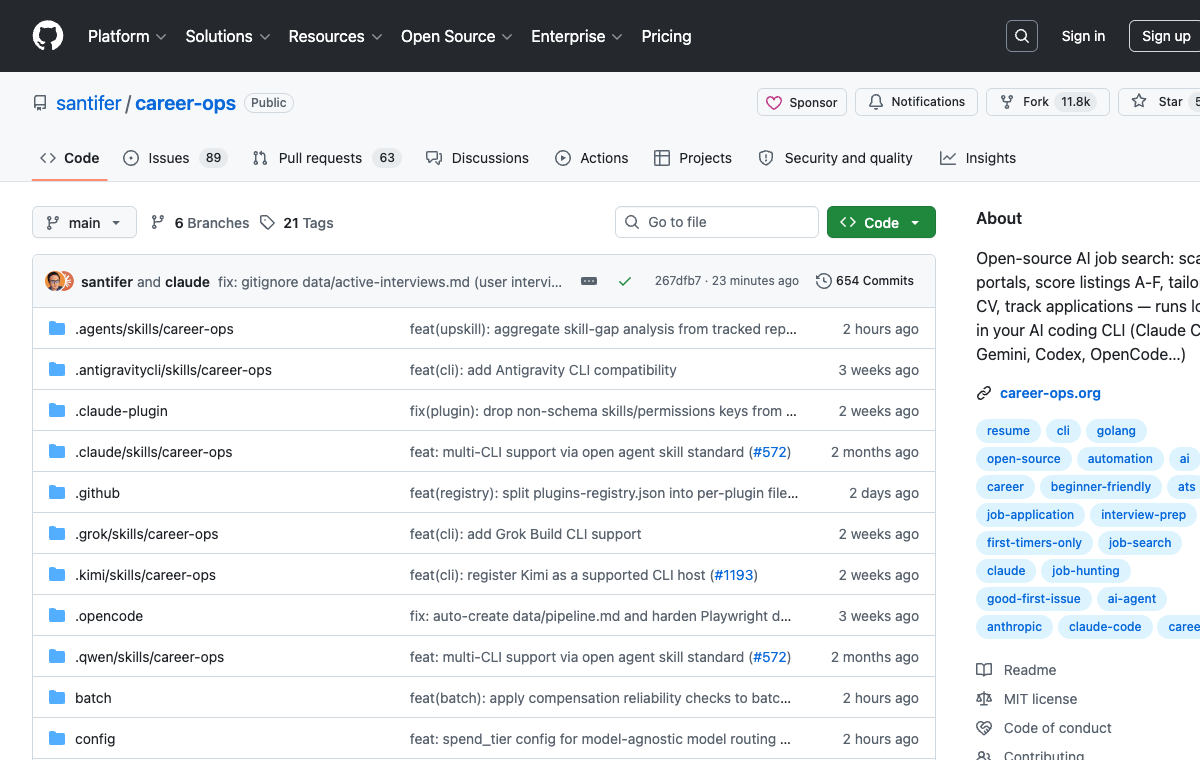Open the green Code dropdown button
Viewport: 1200px width, 760px height.
point(881,222)
